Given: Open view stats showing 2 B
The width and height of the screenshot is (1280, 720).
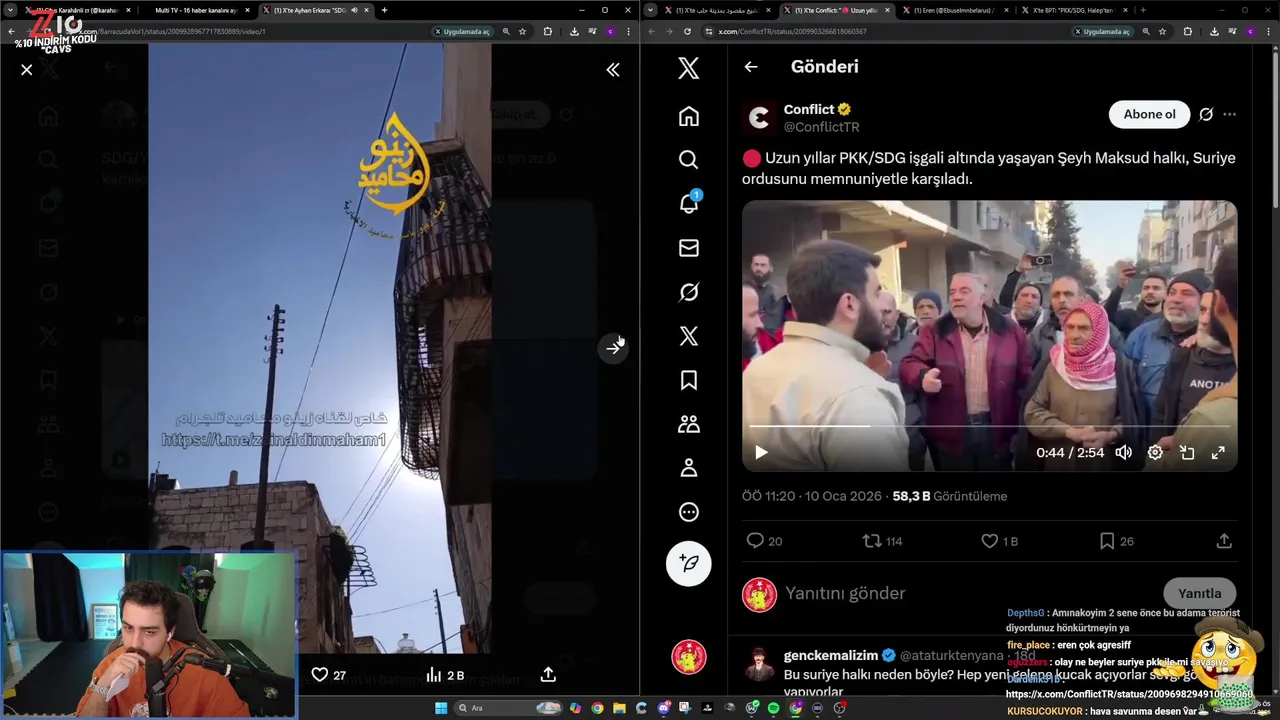Looking at the screenshot, I should click(x=445, y=675).
